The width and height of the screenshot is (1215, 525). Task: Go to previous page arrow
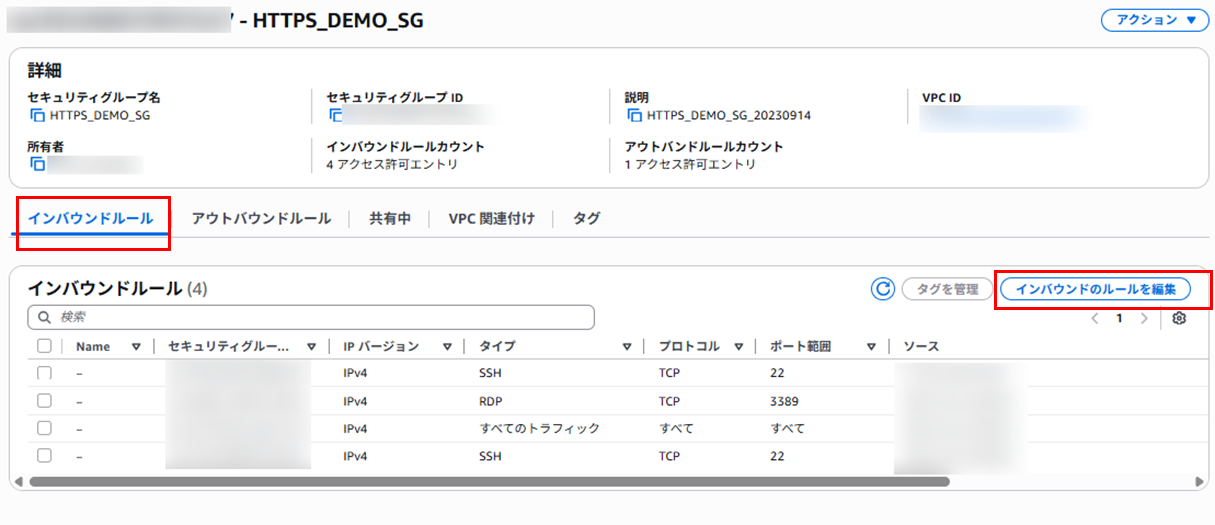pos(1095,318)
